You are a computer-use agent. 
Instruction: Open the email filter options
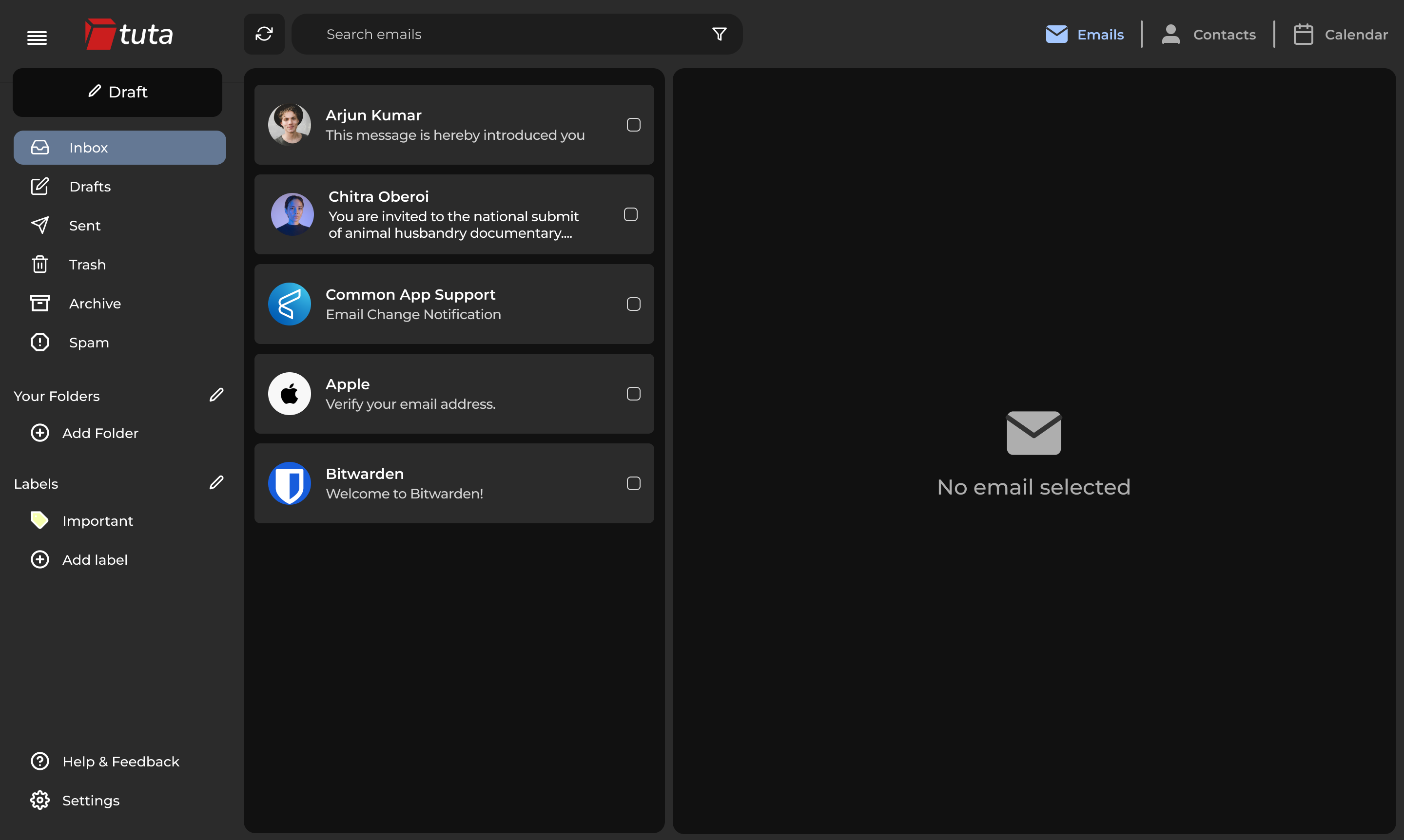(719, 34)
